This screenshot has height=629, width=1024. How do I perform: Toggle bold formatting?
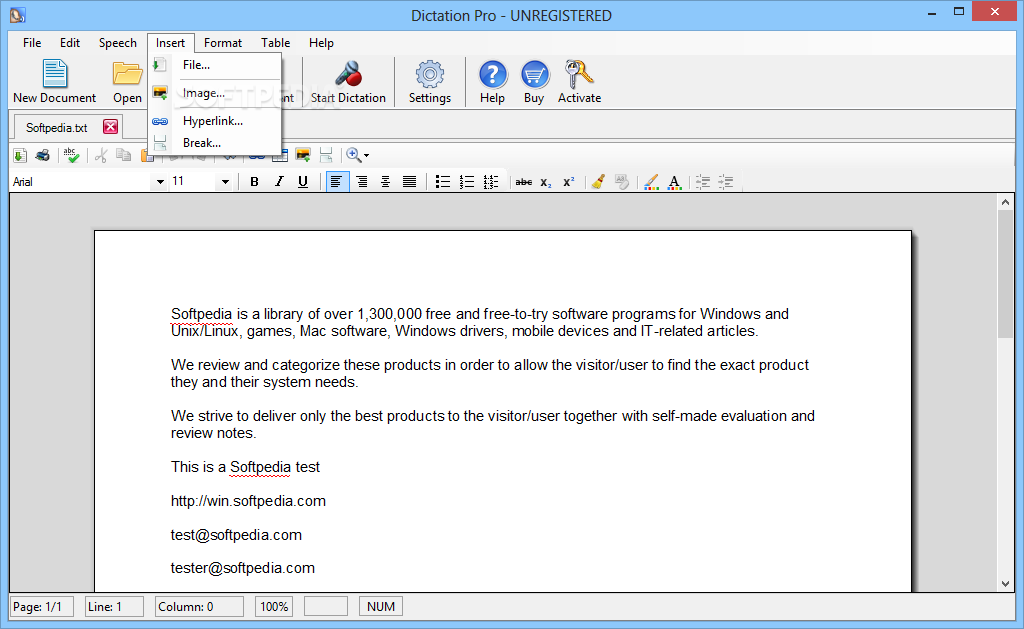(255, 182)
